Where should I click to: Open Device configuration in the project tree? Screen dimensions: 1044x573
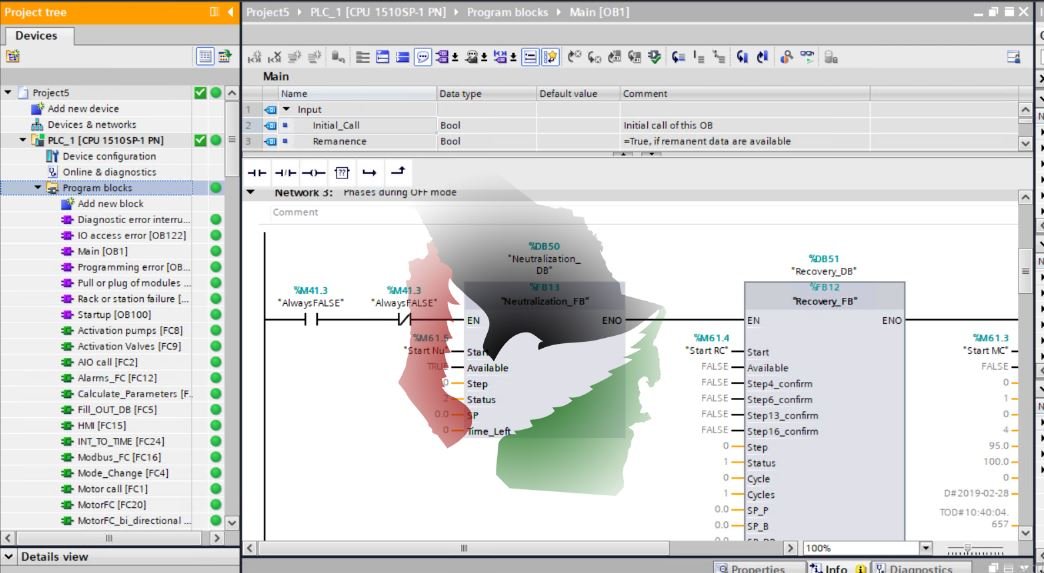click(108, 156)
